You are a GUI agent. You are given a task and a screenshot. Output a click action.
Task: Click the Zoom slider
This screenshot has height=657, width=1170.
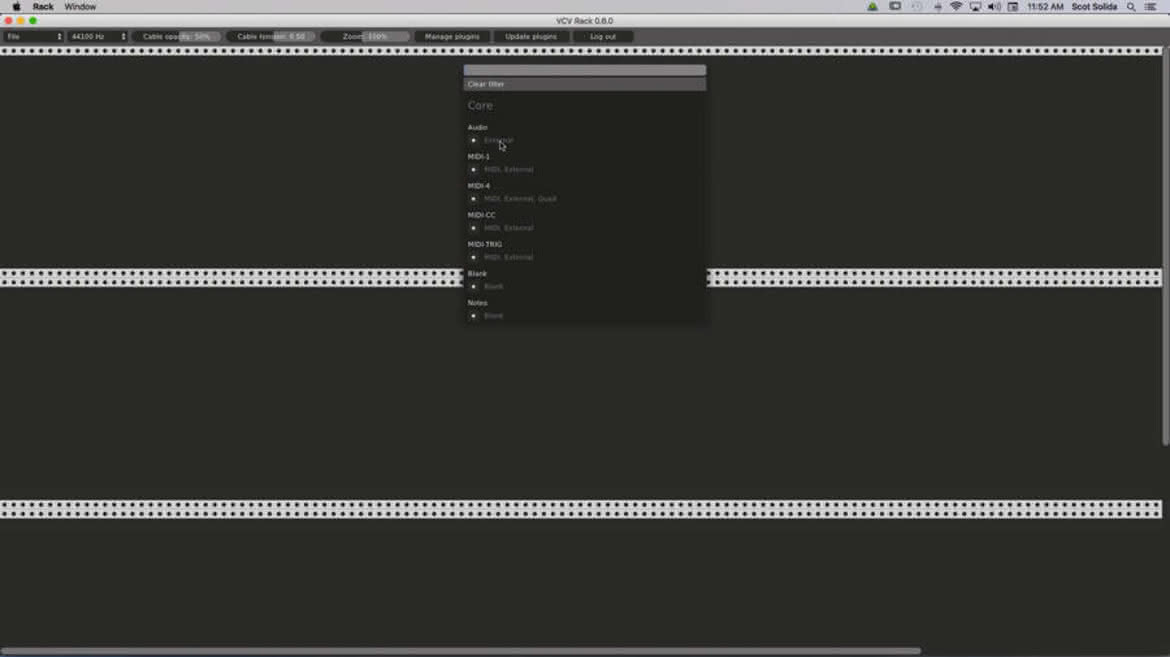coord(366,37)
